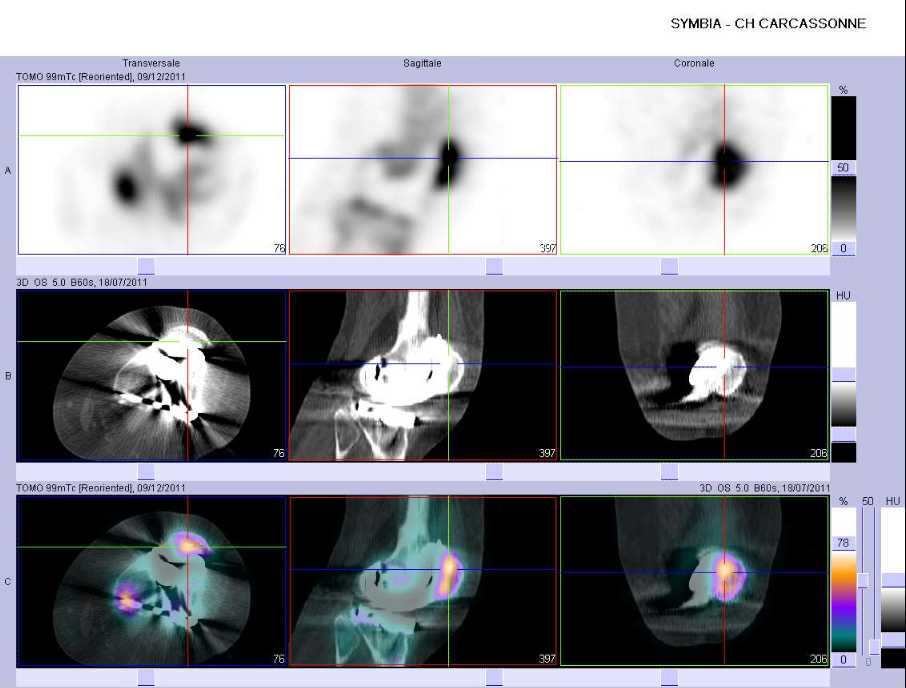
Task: Click the row B series label 3D OS 5.0 B60s
Action: (x=81, y=282)
